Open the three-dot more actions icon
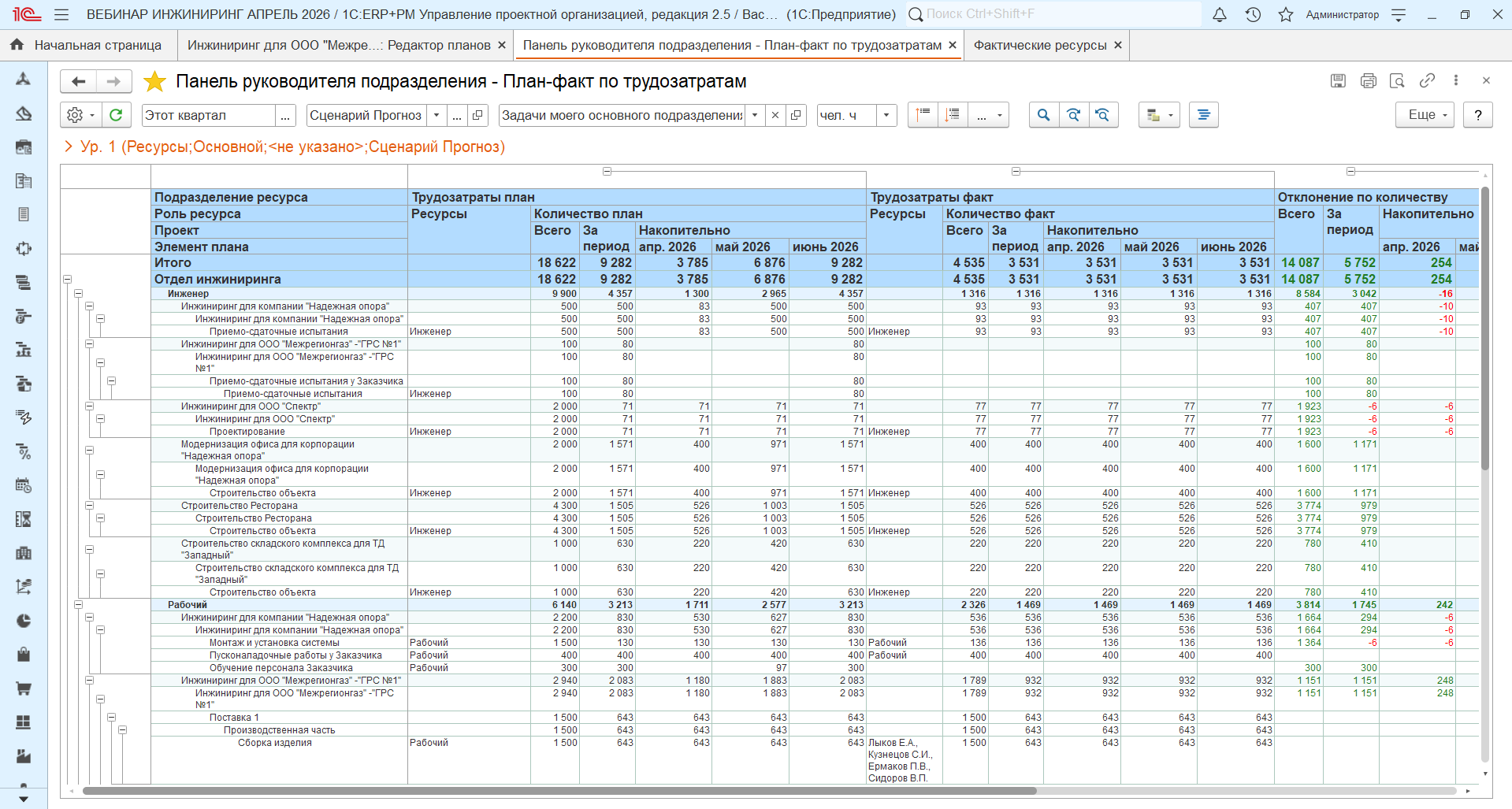The image size is (1512, 809). tap(1456, 80)
